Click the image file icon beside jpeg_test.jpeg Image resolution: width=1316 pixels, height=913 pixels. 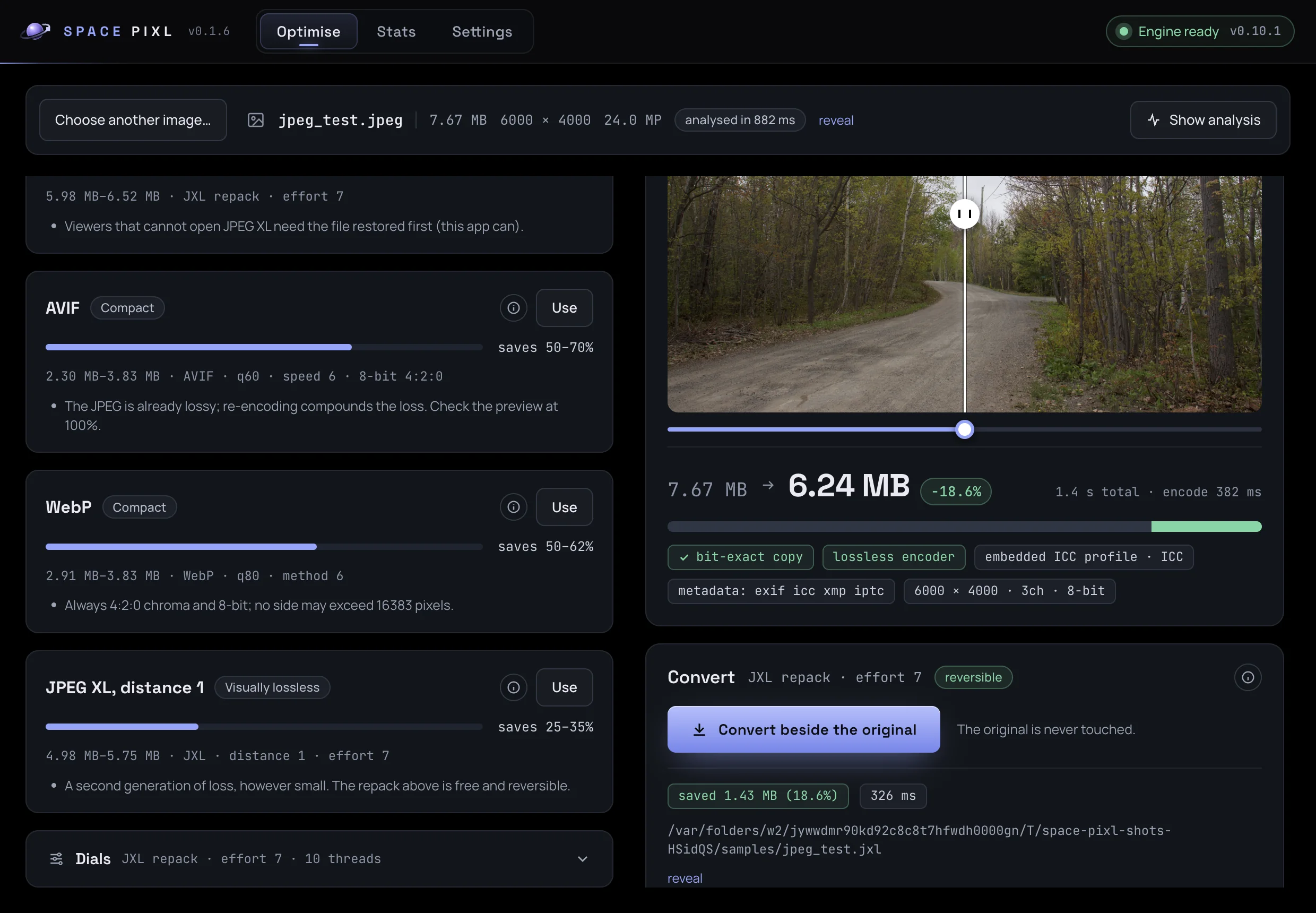pos(256,120)
